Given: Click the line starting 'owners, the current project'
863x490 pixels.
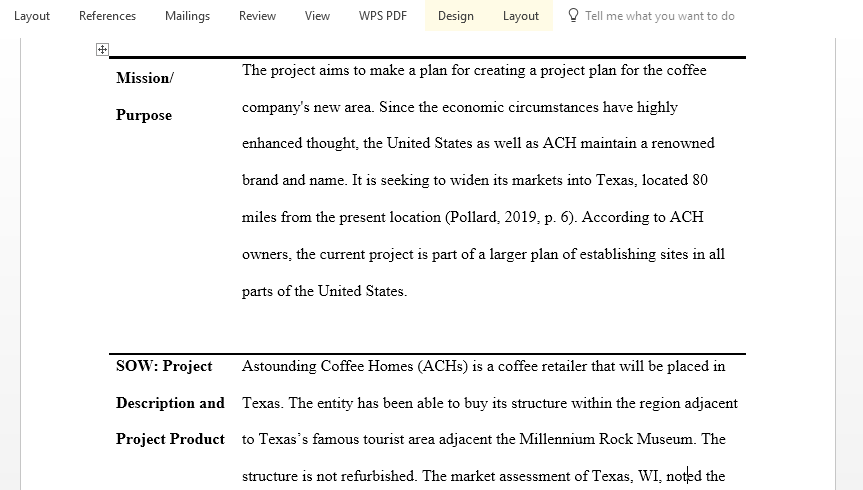Looking at the screenshot, I should (x=483, y=254).
